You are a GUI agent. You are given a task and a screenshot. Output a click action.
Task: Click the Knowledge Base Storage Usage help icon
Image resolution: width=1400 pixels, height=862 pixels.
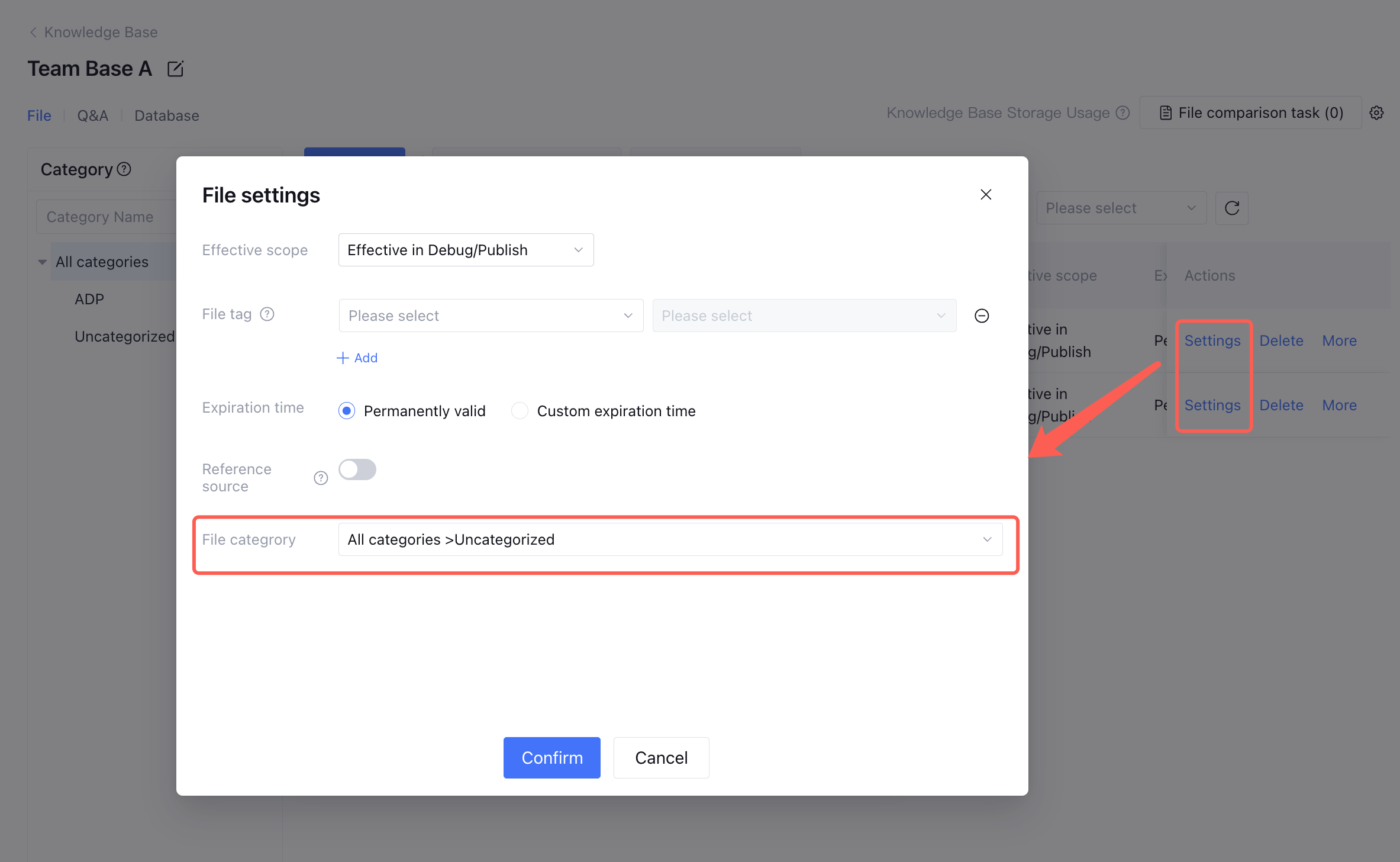click(1123, 112)
